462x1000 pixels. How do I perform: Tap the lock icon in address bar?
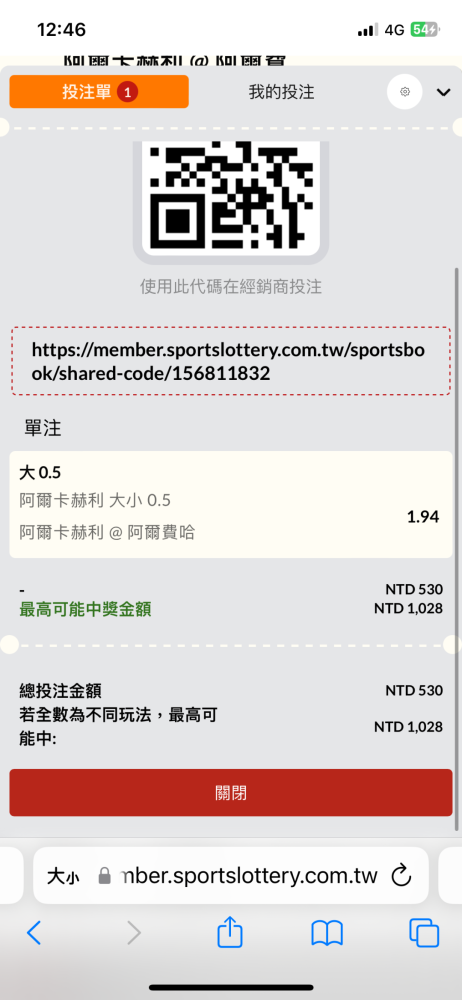click(x=105, y=876)
